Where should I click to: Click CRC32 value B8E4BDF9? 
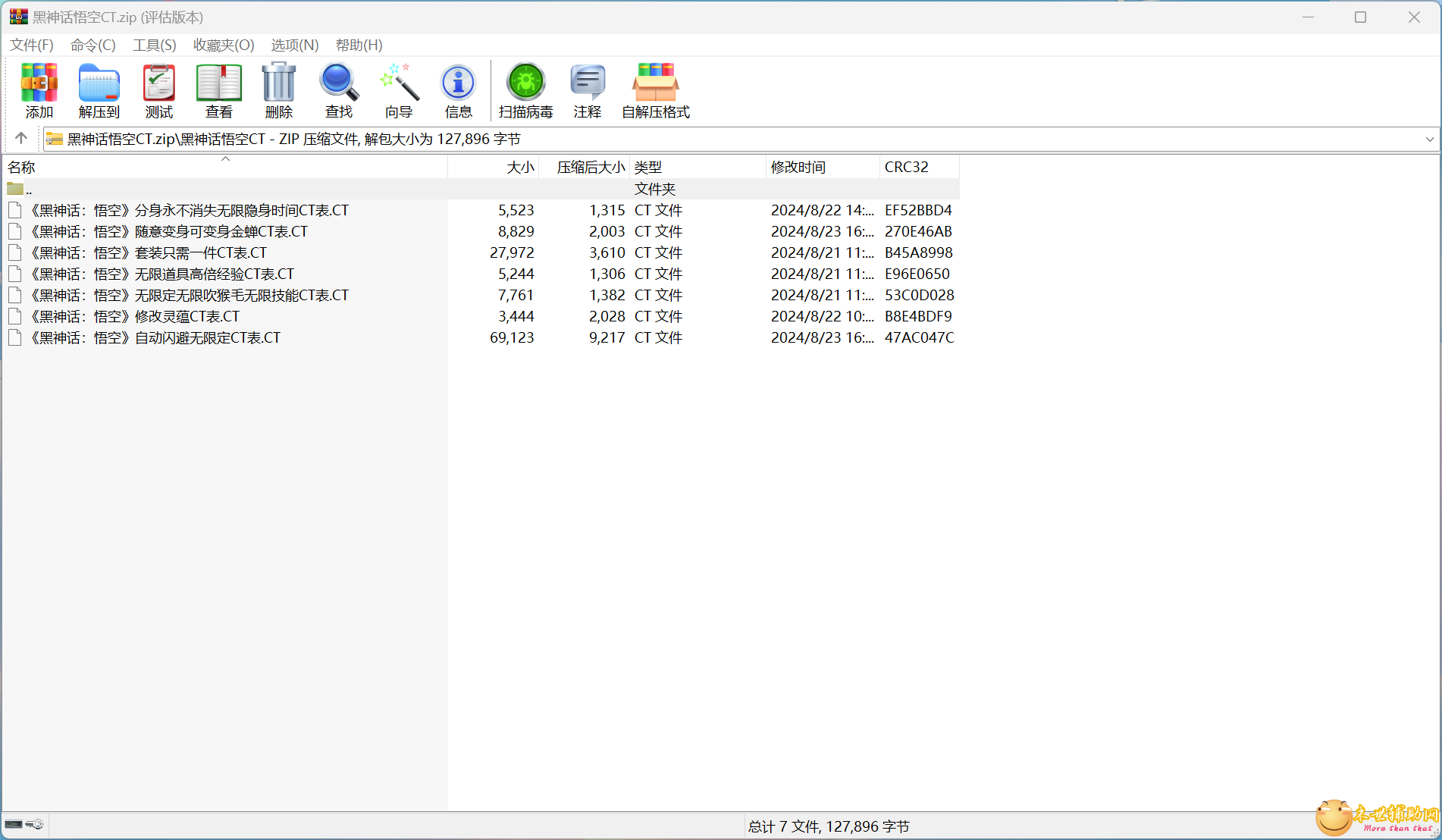[918, 316]
